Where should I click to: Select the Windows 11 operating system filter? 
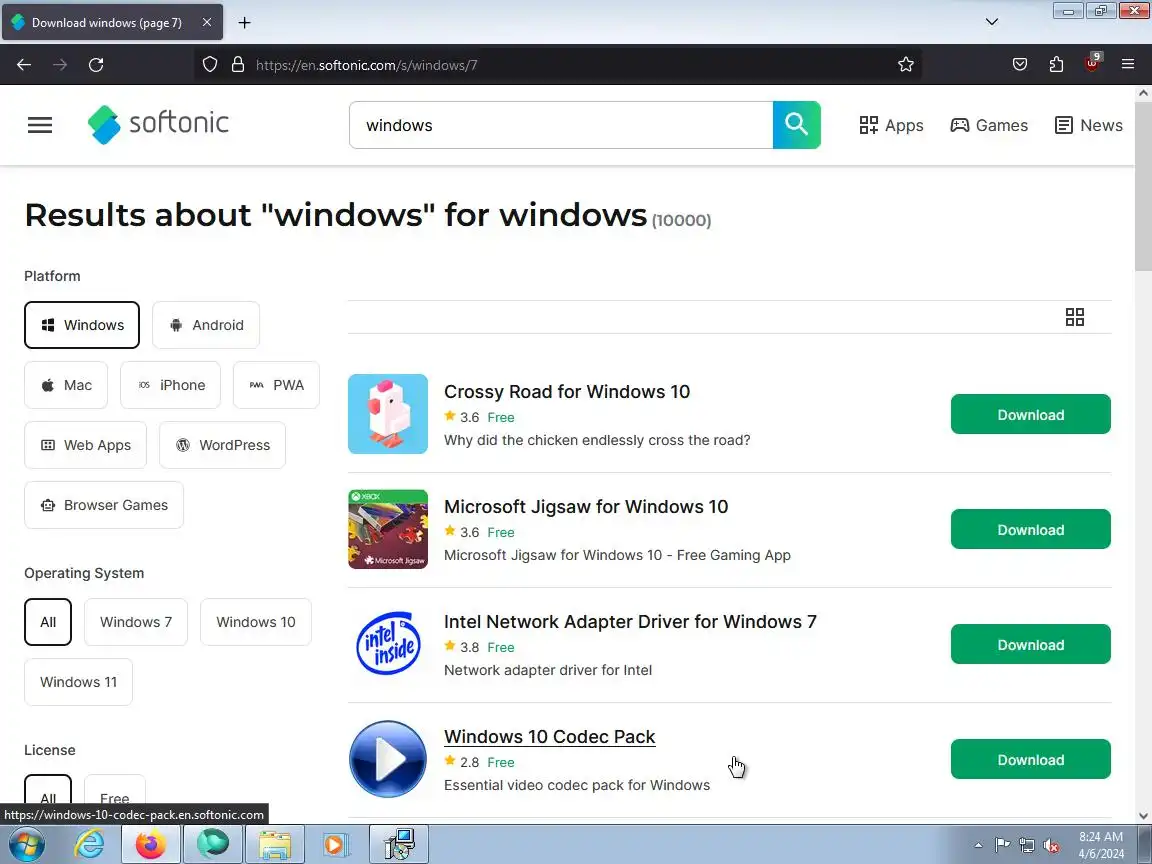[x=79, y=682]
